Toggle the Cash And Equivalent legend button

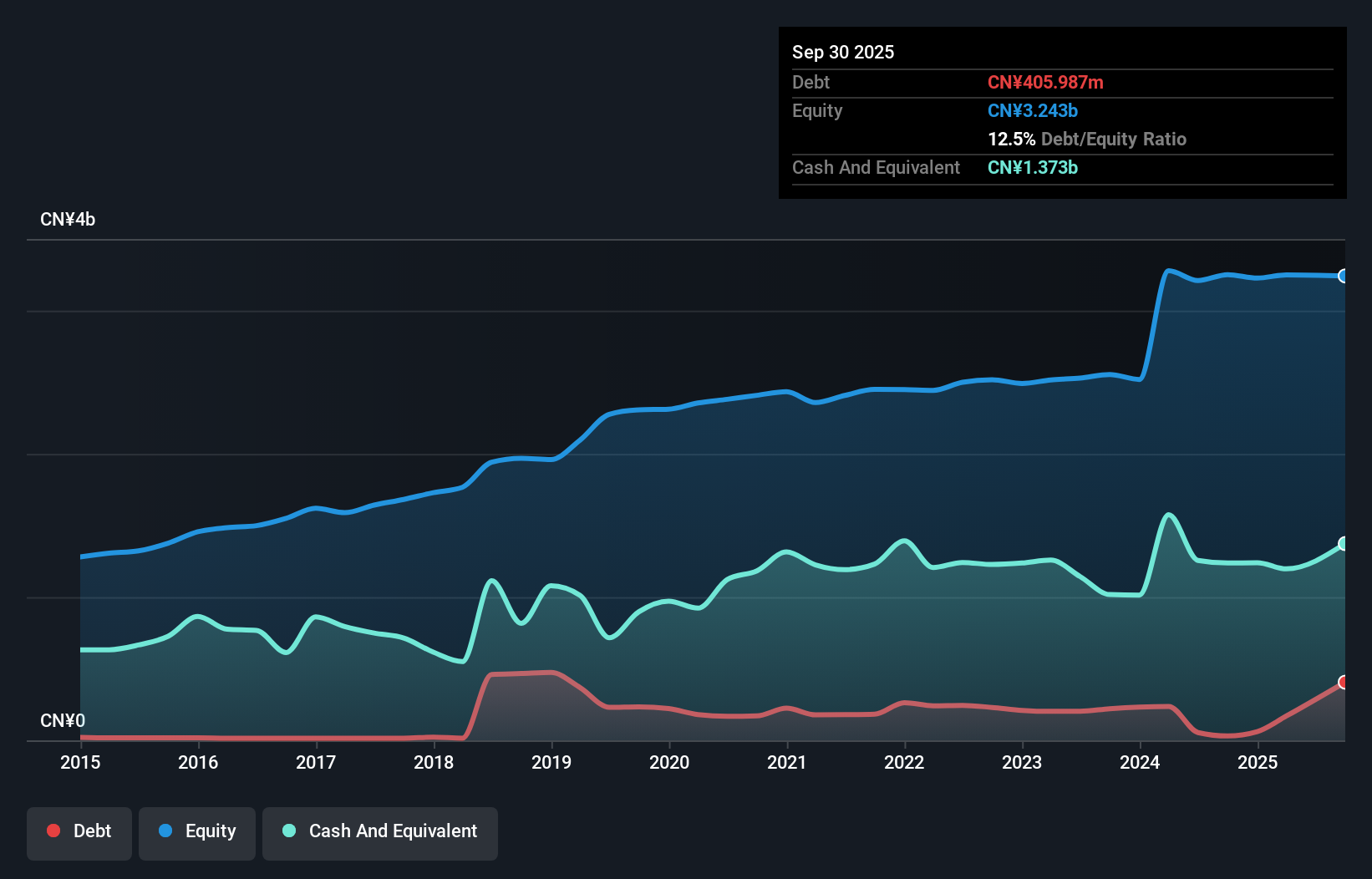[380, 832]
